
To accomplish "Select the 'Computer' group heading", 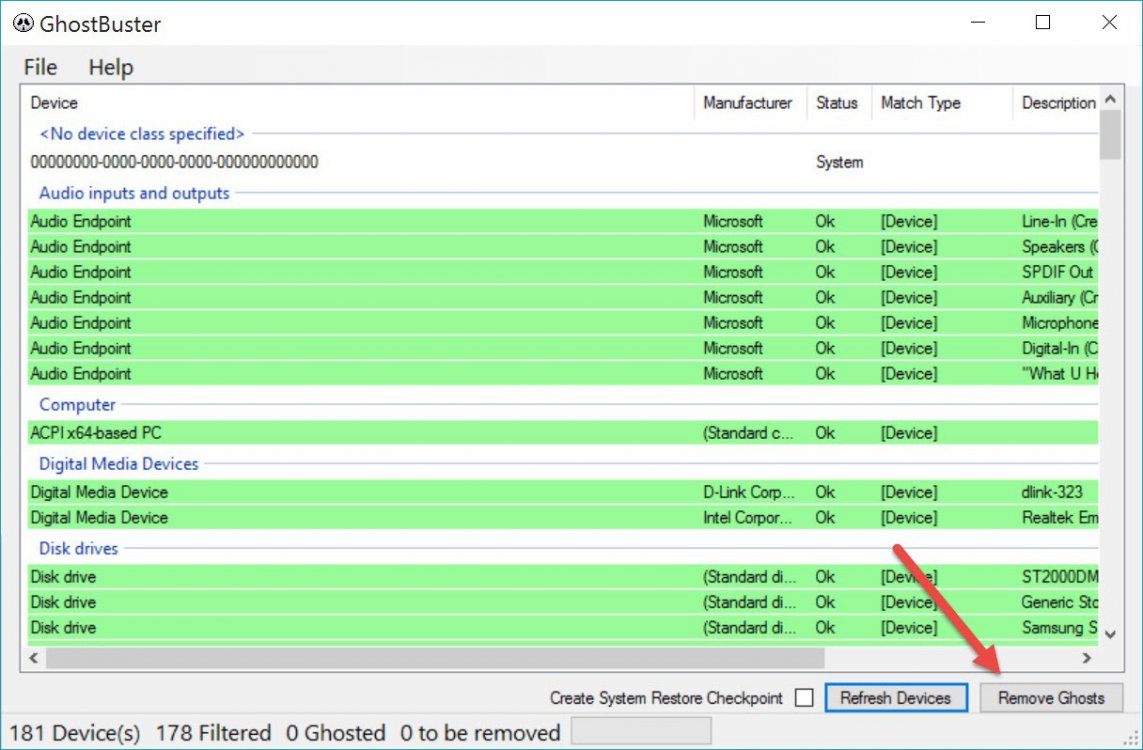I will pyautogui.click(x=77, y=405).
